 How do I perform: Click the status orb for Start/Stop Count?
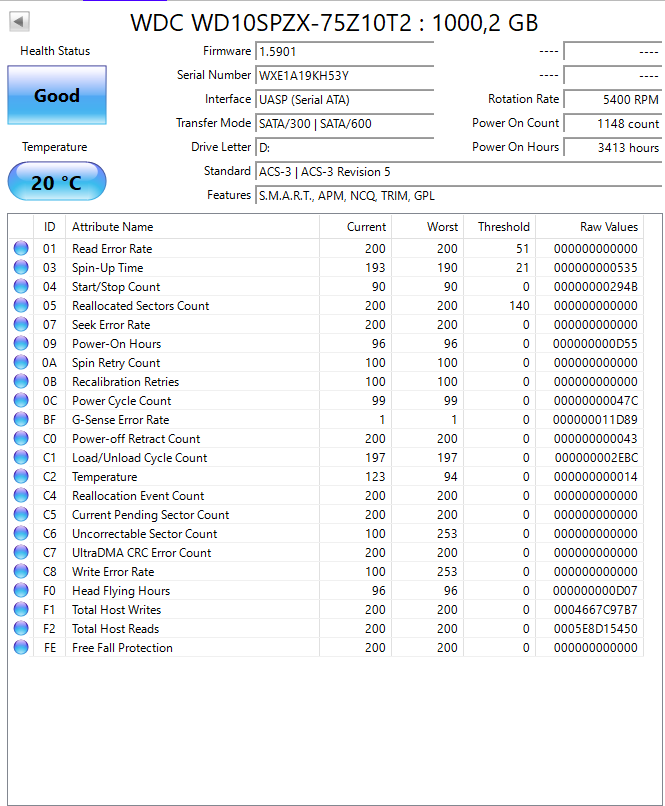coord(21,286)
